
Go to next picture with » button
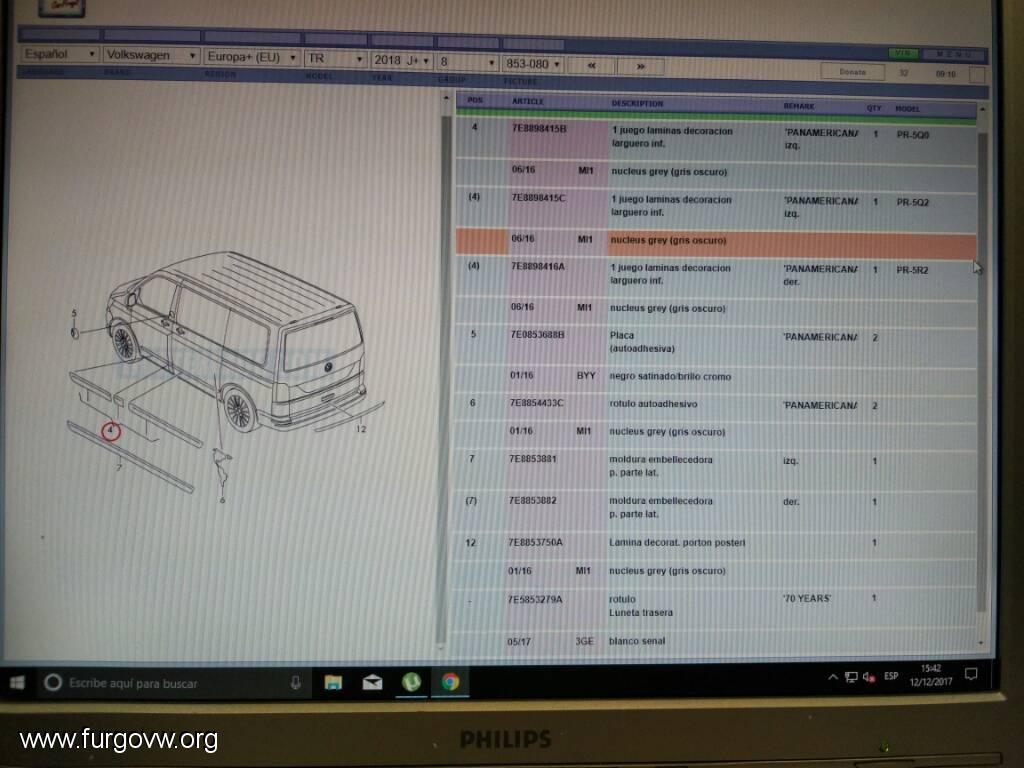coord(641,66)
